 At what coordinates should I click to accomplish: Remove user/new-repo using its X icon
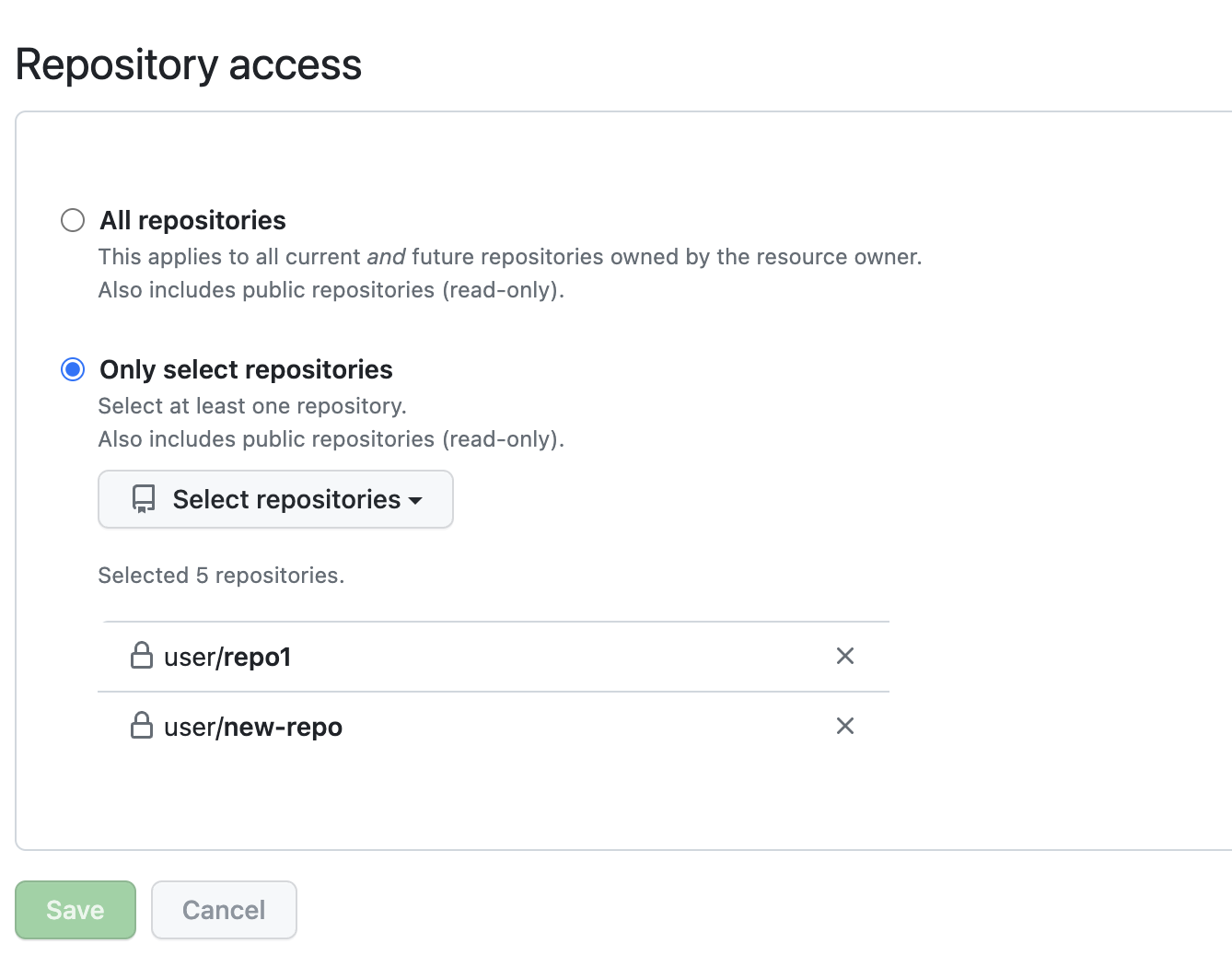tap(845, 726)
